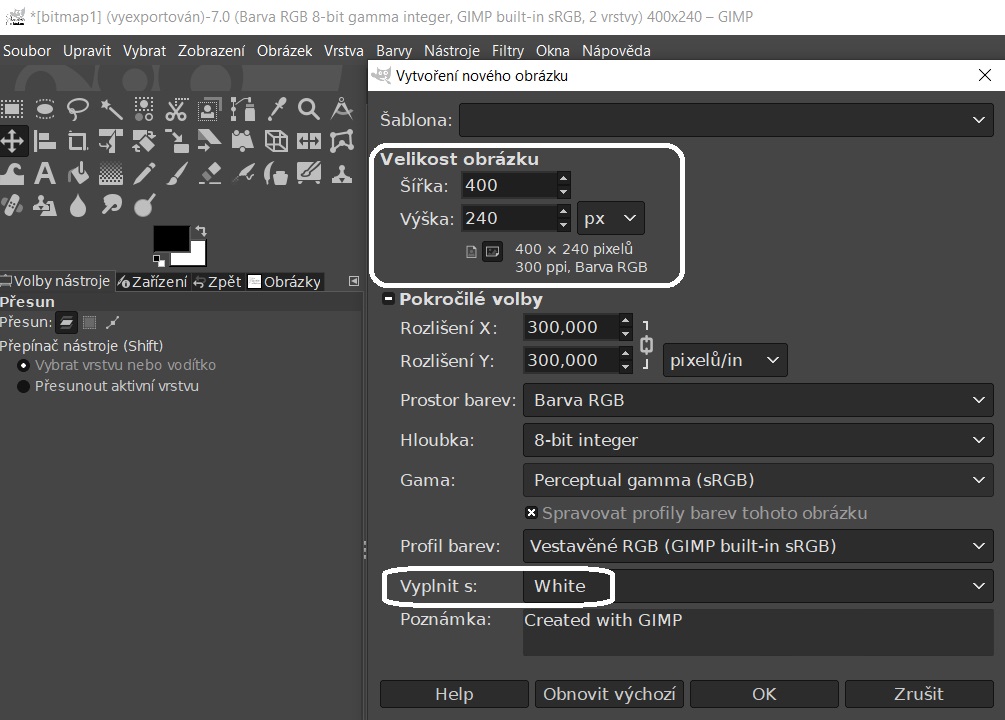This screenshot has width=1005, height=720.
Task: Select the Blur/Sharpen droplet tool
Action: [78, 206]
